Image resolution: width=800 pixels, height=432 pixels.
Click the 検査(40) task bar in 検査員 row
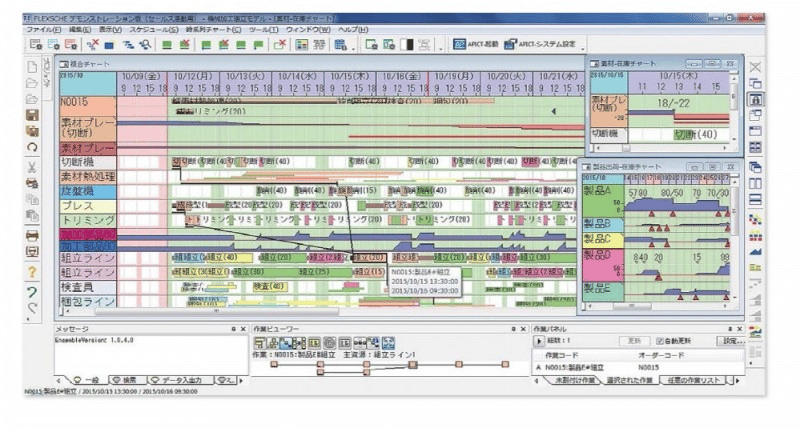(x=269, y=287)
